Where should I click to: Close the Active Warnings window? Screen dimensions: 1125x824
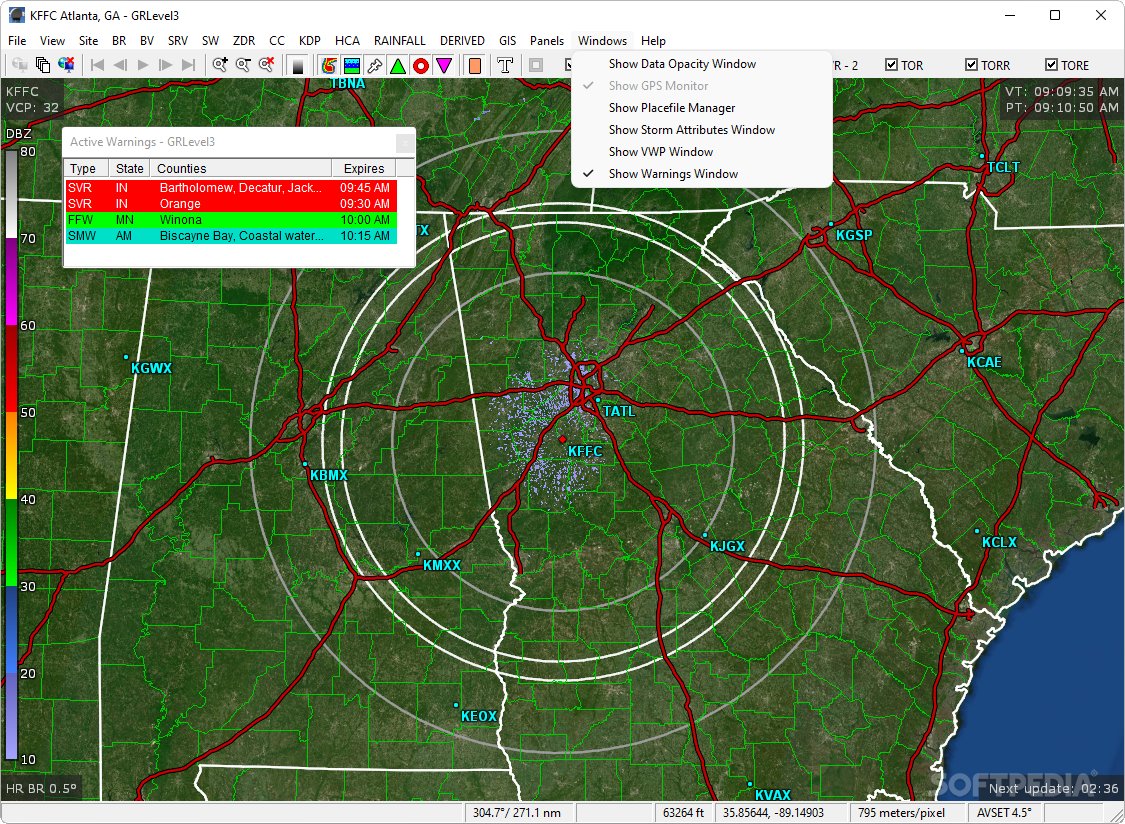pyautogui.click(x=405, y=142)
